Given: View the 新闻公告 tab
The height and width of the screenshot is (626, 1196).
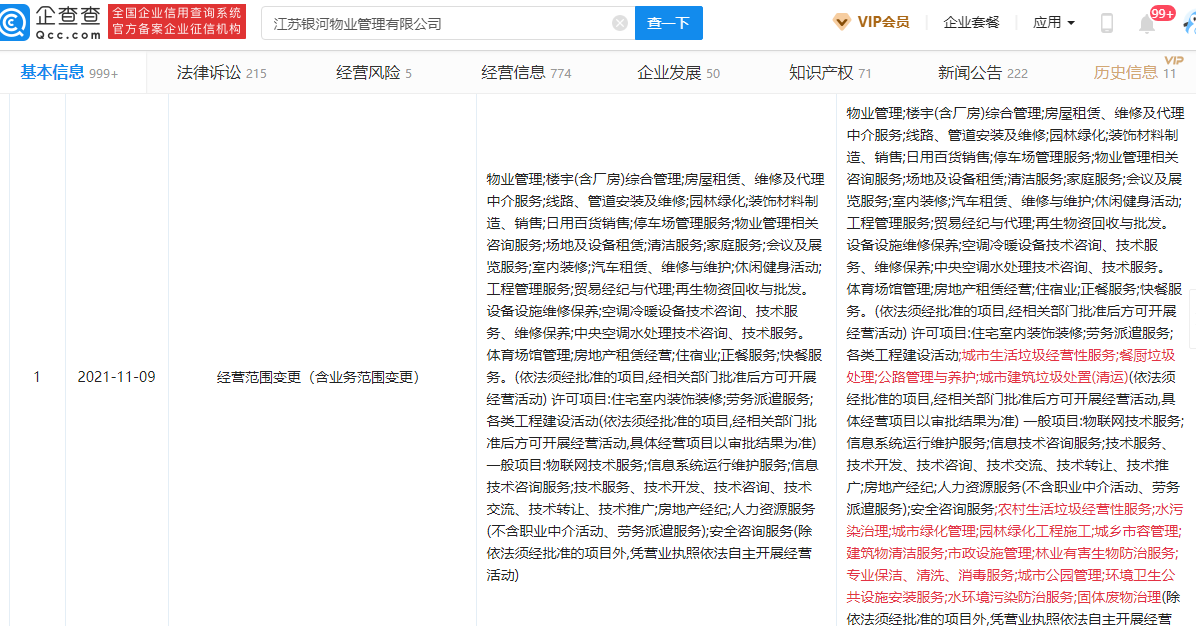Looking at the screenshot, I should [x=982, y=72].
